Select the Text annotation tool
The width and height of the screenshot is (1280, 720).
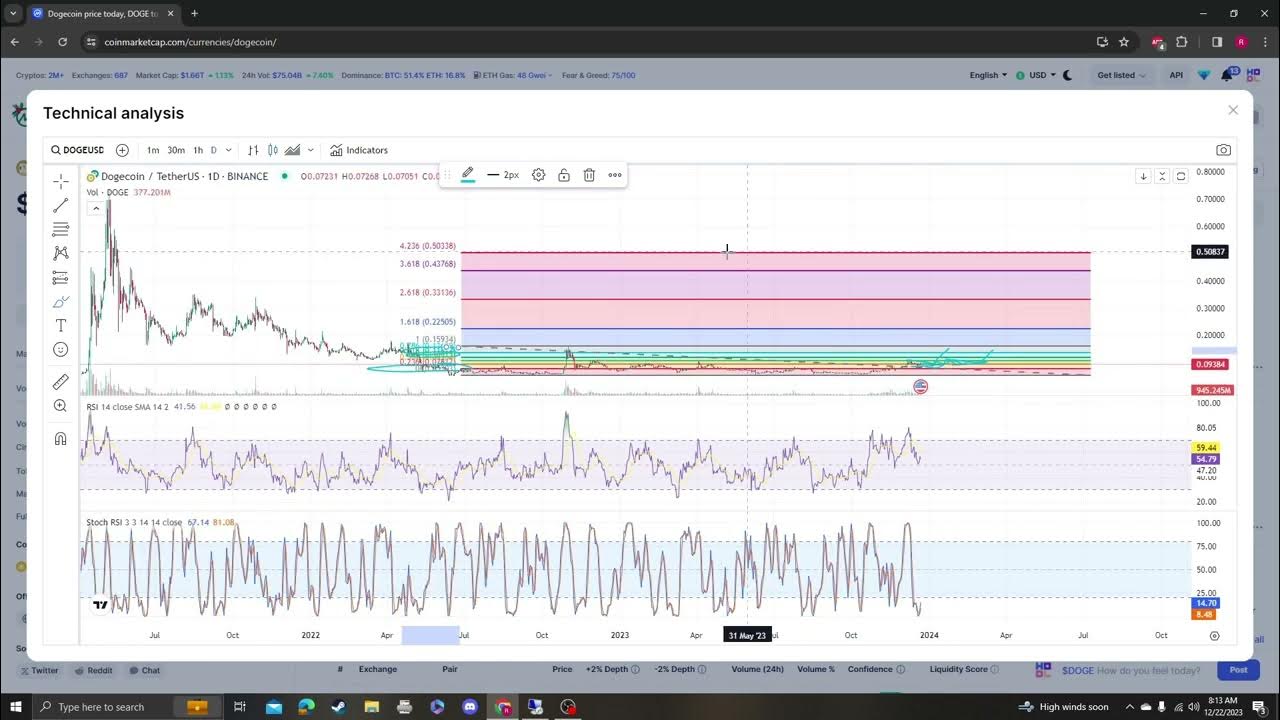tap(61, 326)
